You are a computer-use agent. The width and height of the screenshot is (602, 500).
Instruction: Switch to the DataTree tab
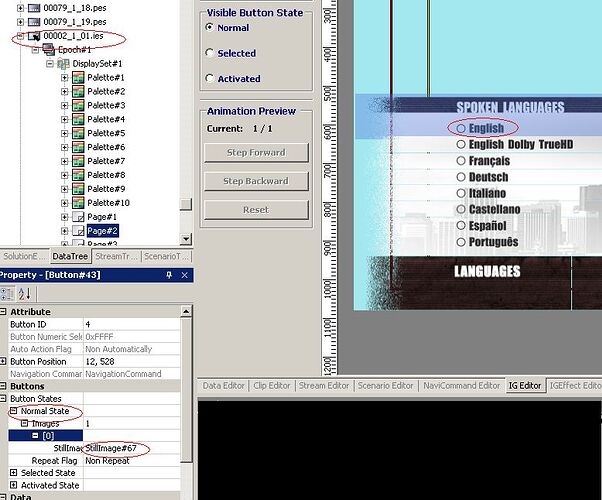[70, 257]
